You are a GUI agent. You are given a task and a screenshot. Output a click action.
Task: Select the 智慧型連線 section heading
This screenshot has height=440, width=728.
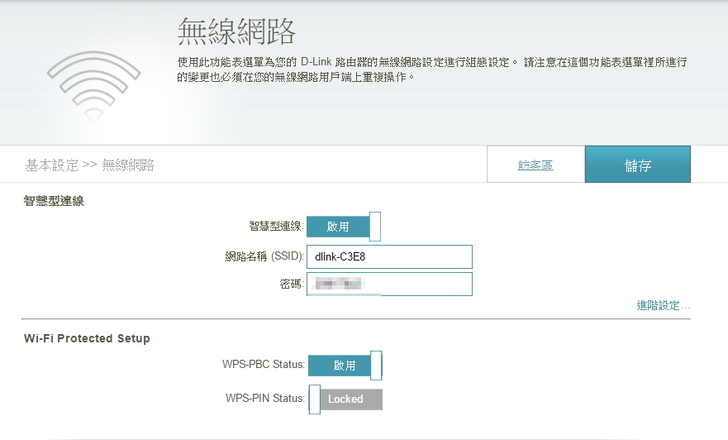pyautogui.click(x=54, y=201)
